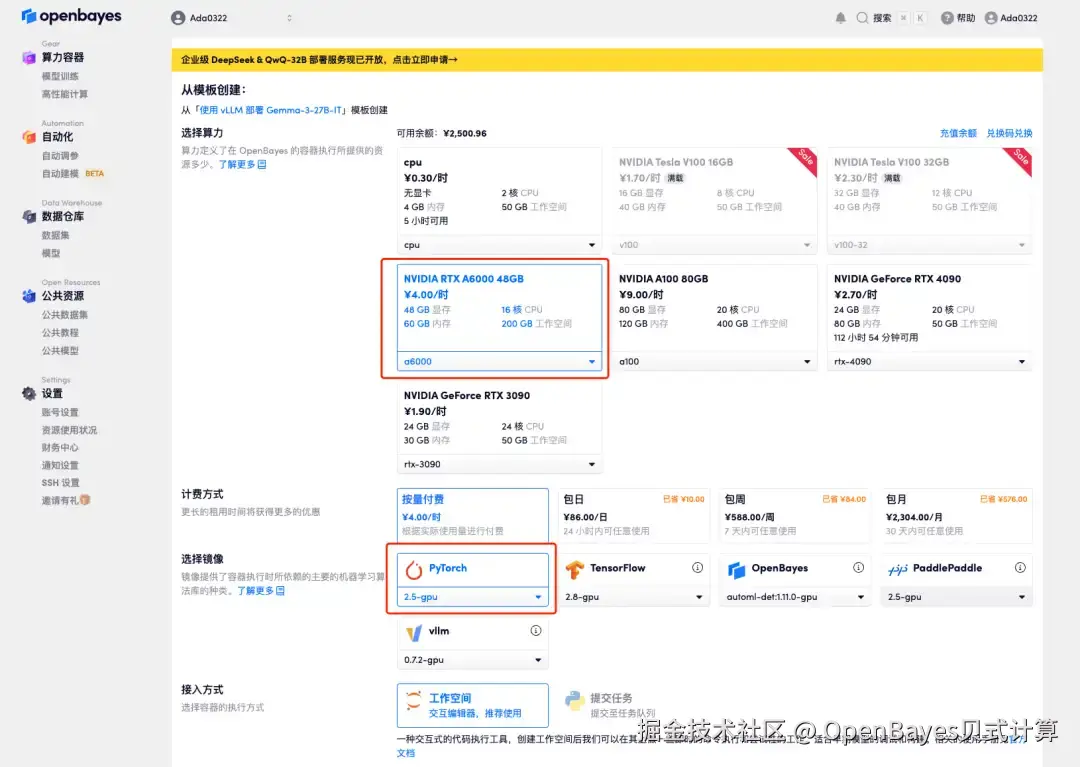The image size is (1080, 767).
Task: Open vllm 0.7.2-gpu version dropdown
Action: point(472,660)
